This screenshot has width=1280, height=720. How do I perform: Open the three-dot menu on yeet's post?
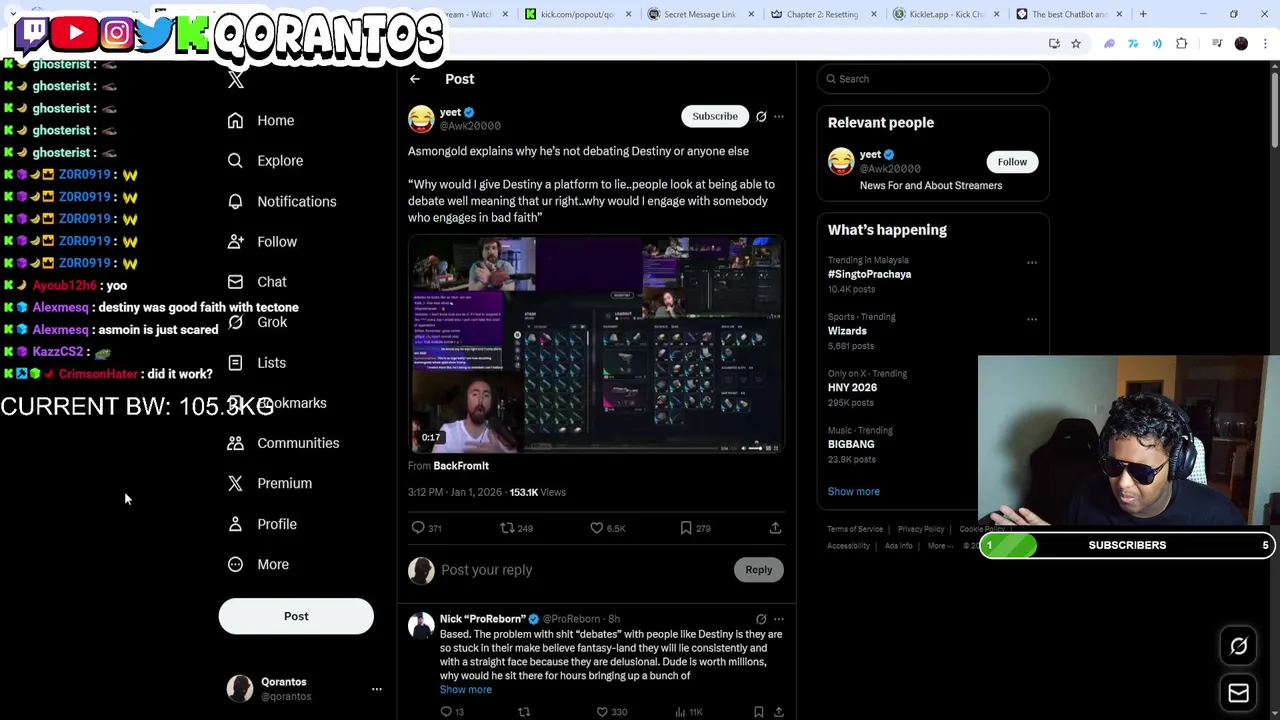pyautogui.click(x=779, y=117)
